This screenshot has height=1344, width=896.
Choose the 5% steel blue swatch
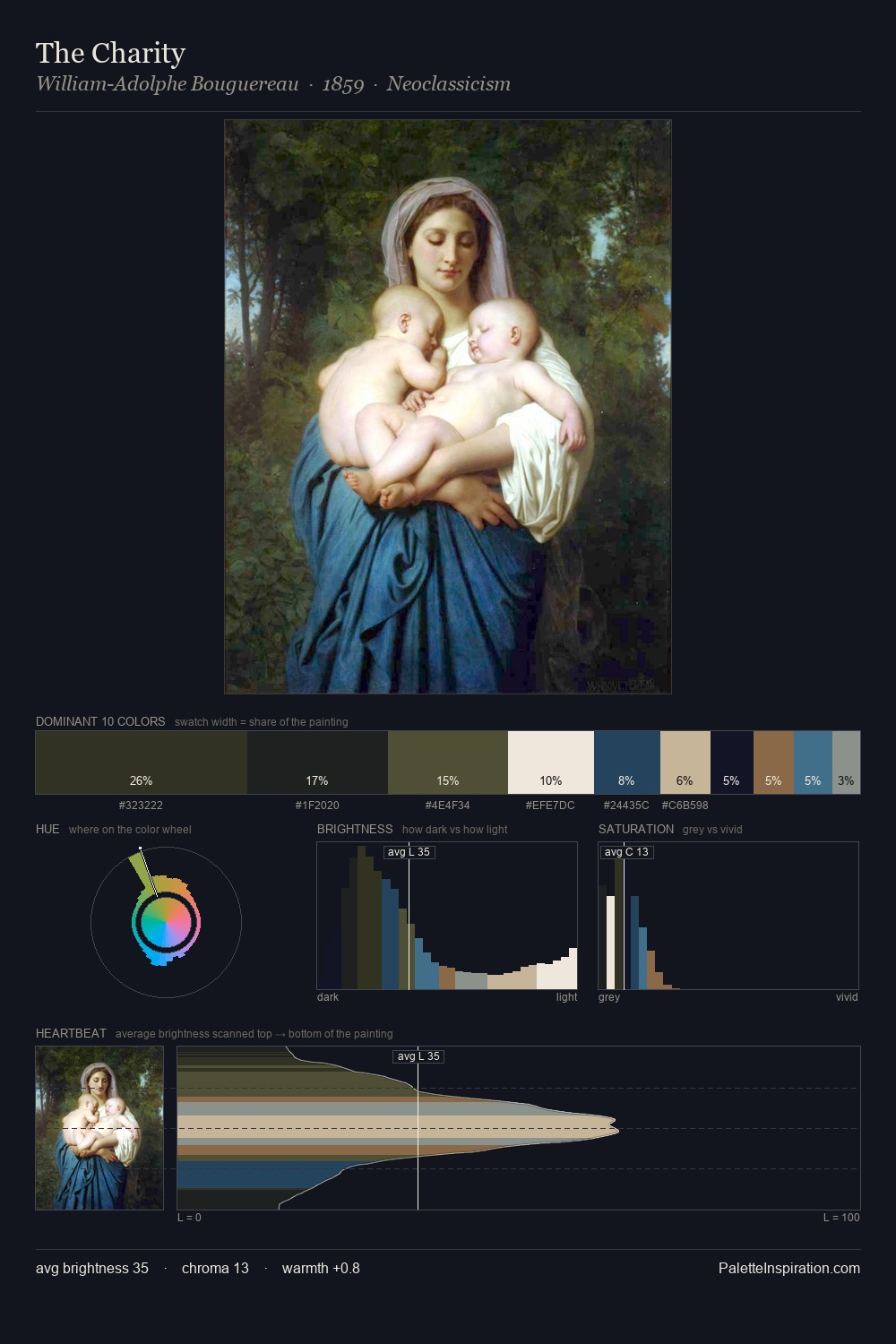tap(813, 762)
